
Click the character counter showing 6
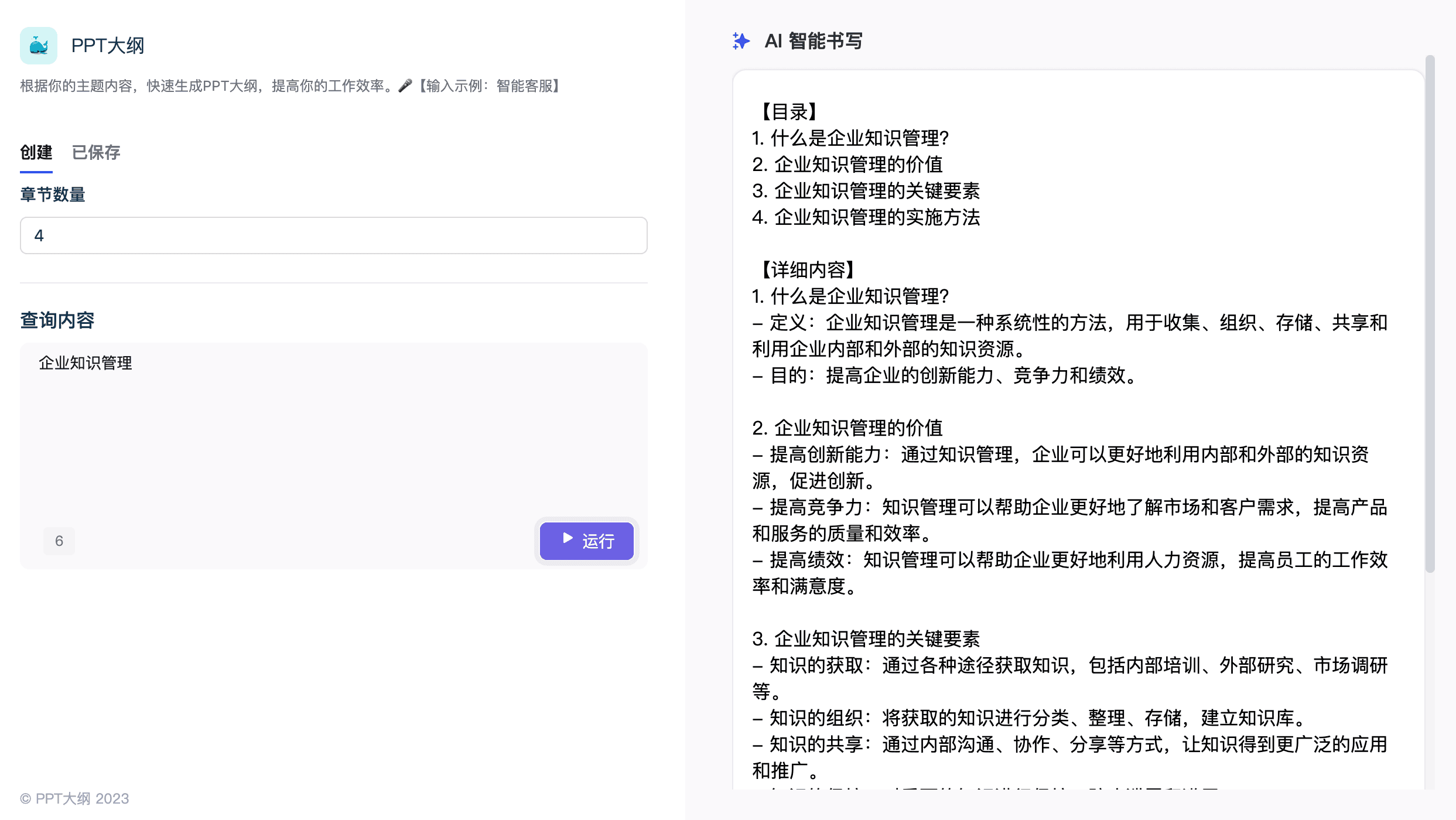coord(59,541)
